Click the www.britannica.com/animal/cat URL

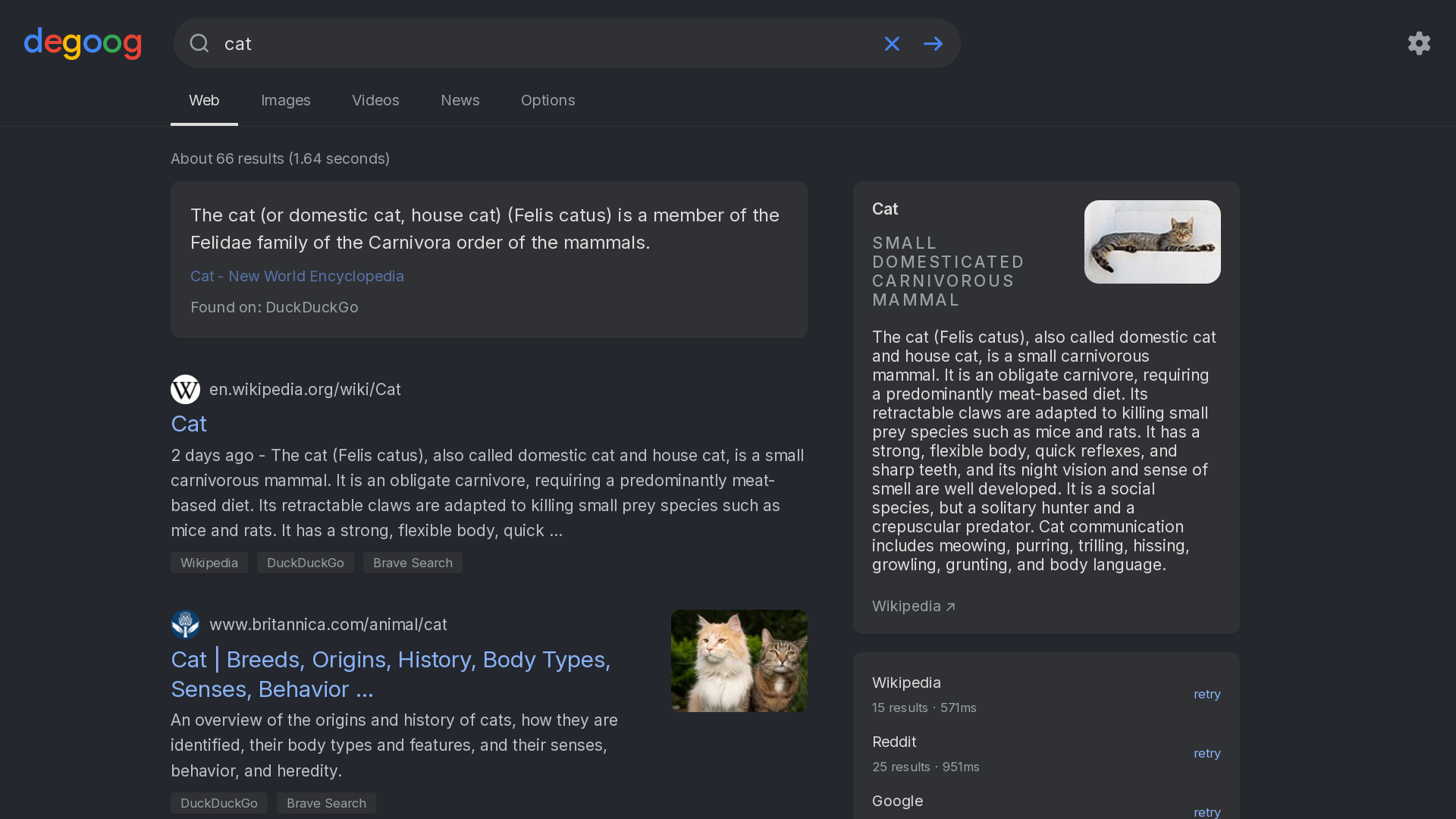[x=328, y=624]
